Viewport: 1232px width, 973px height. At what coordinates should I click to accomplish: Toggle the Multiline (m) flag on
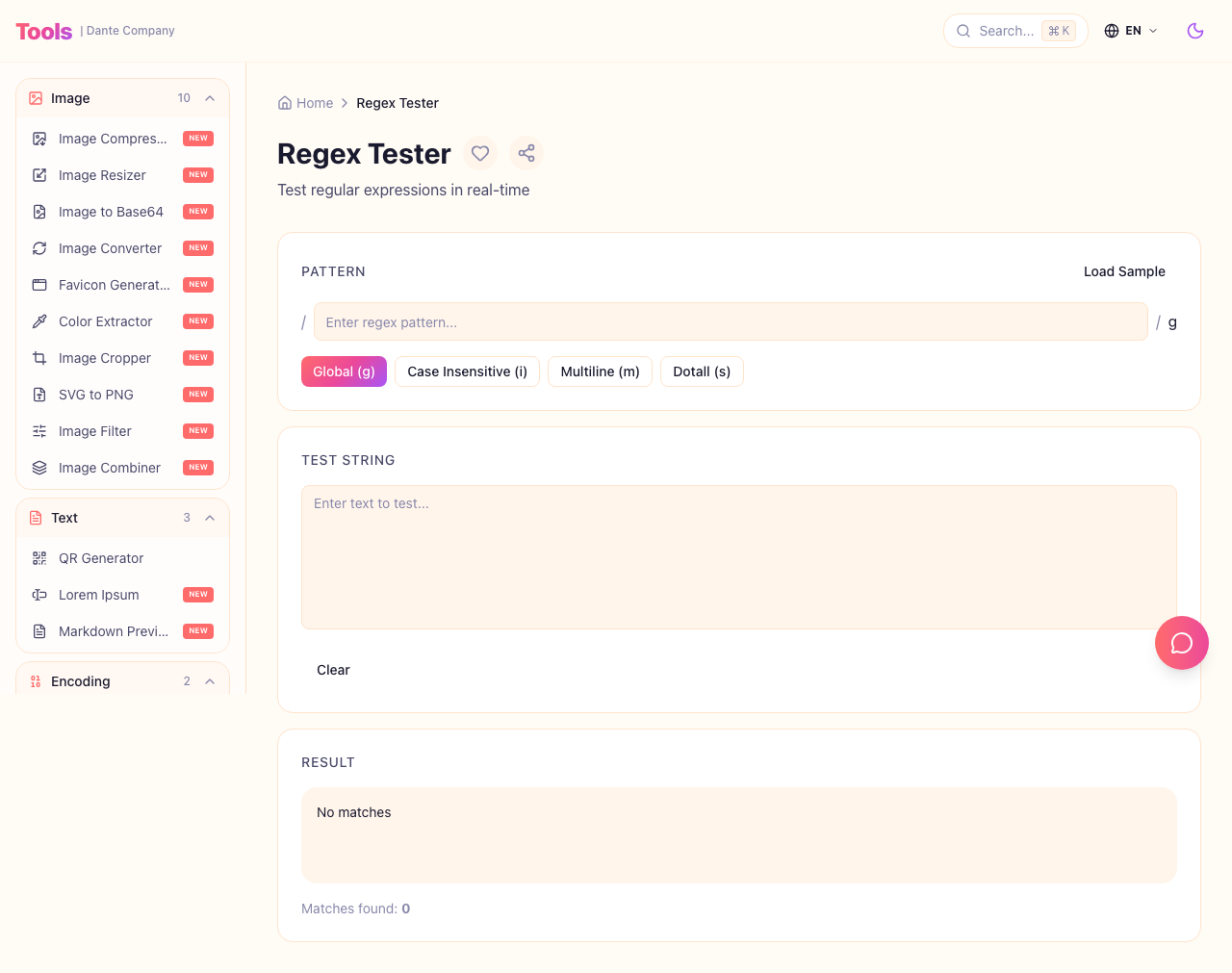pos(600,371)
